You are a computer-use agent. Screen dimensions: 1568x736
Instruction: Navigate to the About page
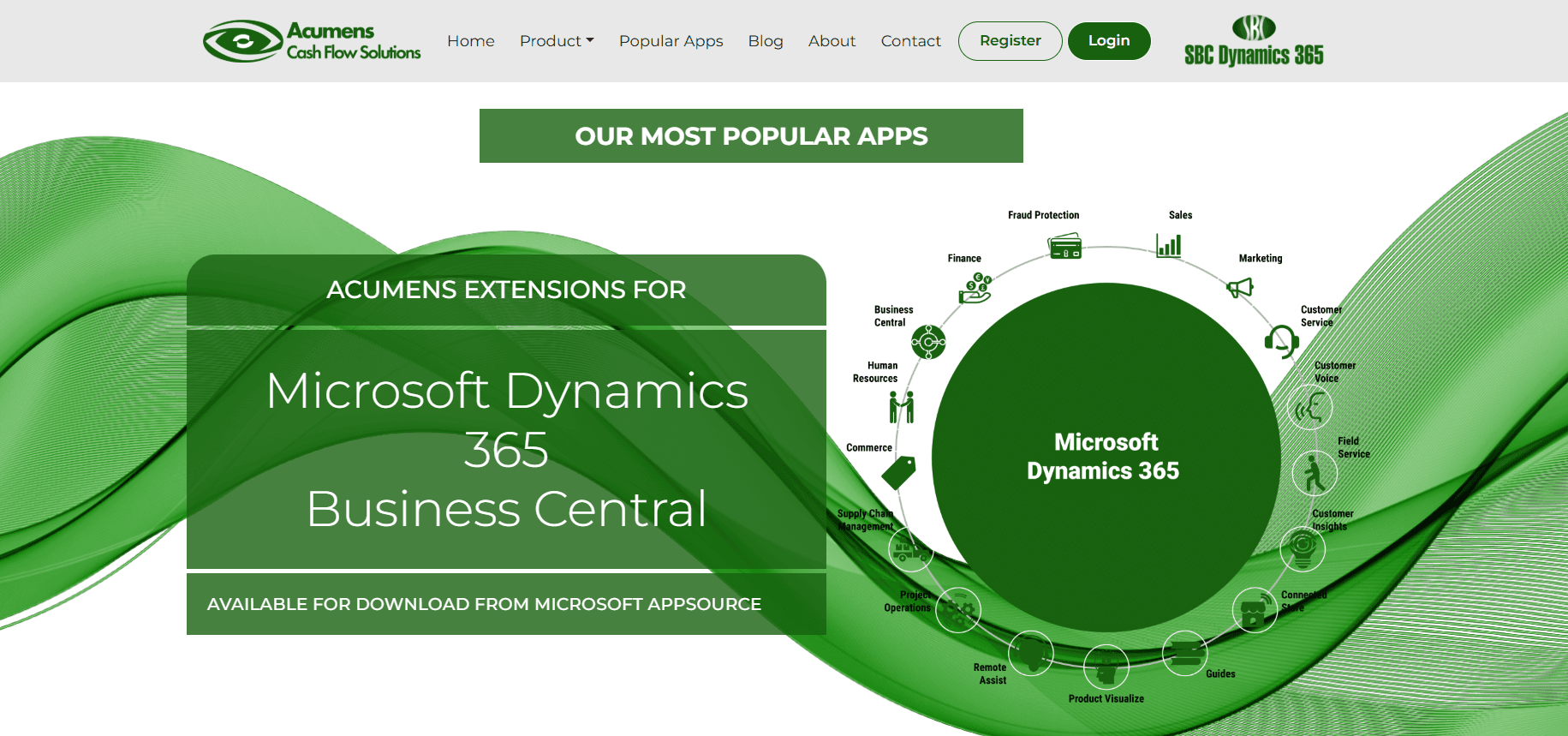tap(832, 41)
